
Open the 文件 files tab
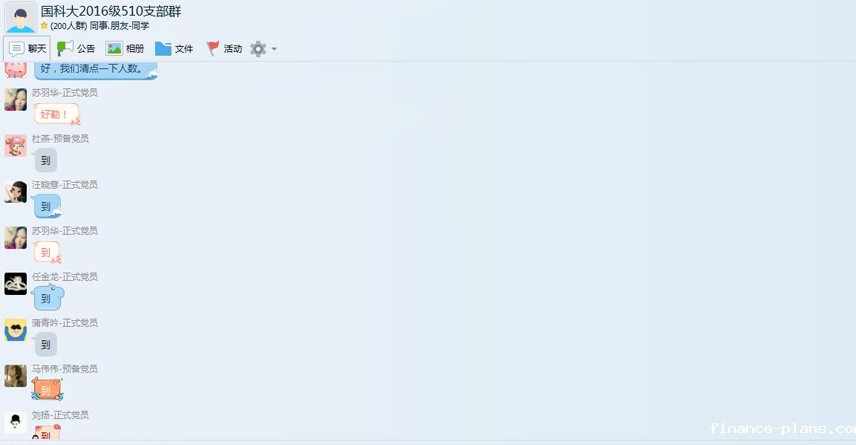coord(174,49)
